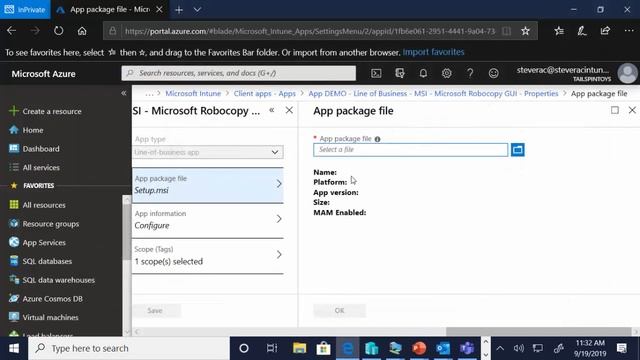Open the user account avatar
The width and height of the screenshot is (640, 360).
pyautogui.click(x=627, y=73)
